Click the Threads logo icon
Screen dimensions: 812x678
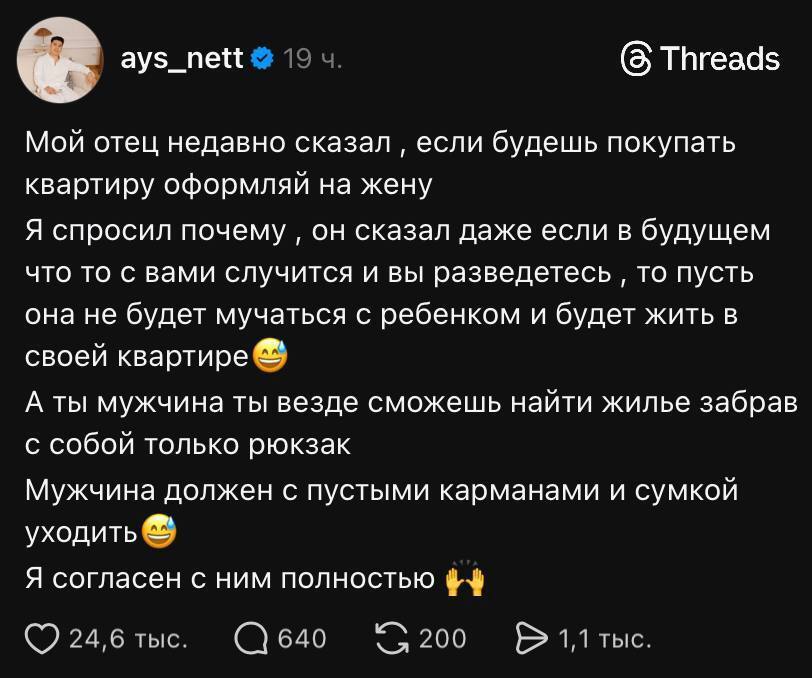click(x=635, y=59)
